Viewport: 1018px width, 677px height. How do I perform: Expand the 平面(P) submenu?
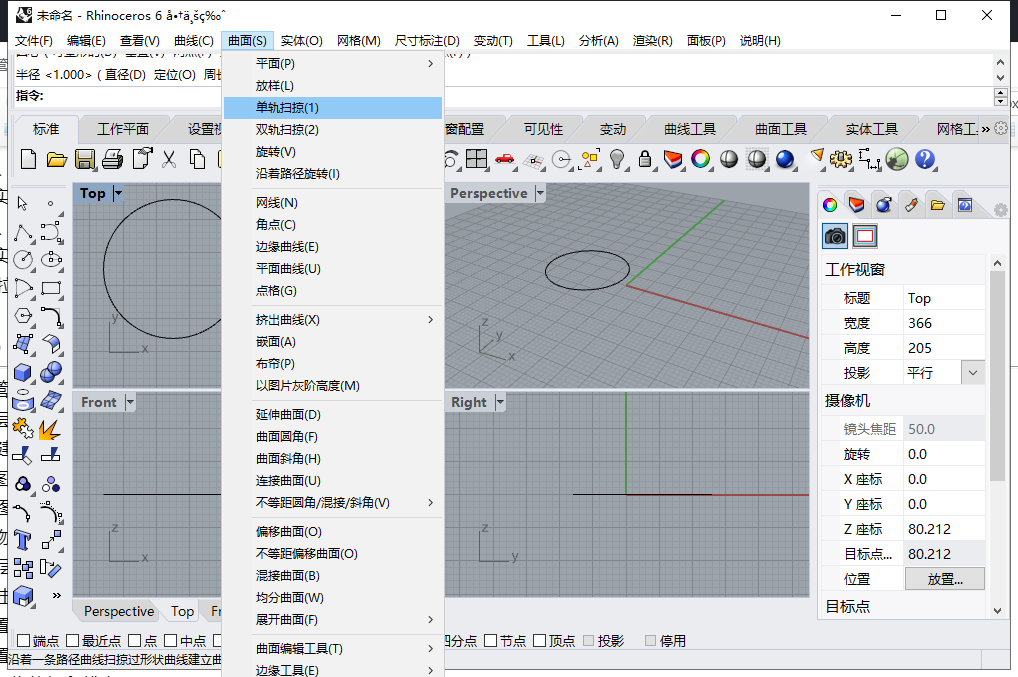pos(332,64)
